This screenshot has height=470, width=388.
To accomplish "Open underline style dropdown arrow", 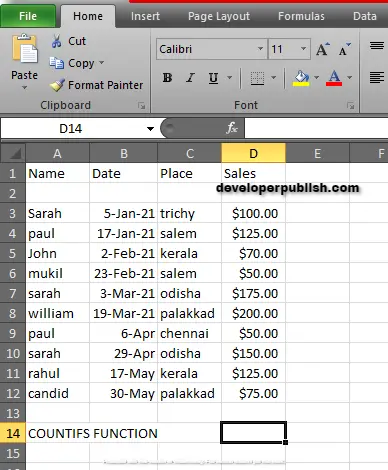I will point(229,78).
